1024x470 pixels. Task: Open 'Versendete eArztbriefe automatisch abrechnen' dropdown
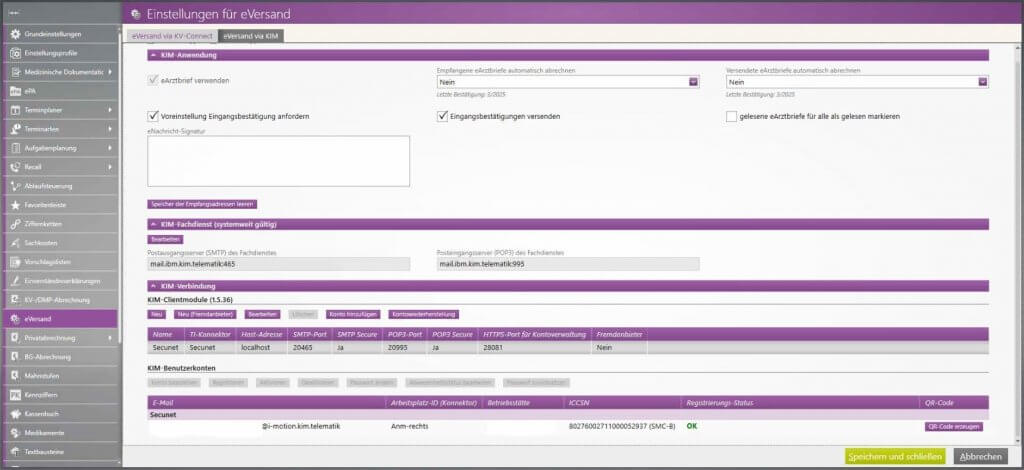pos(983,82)
